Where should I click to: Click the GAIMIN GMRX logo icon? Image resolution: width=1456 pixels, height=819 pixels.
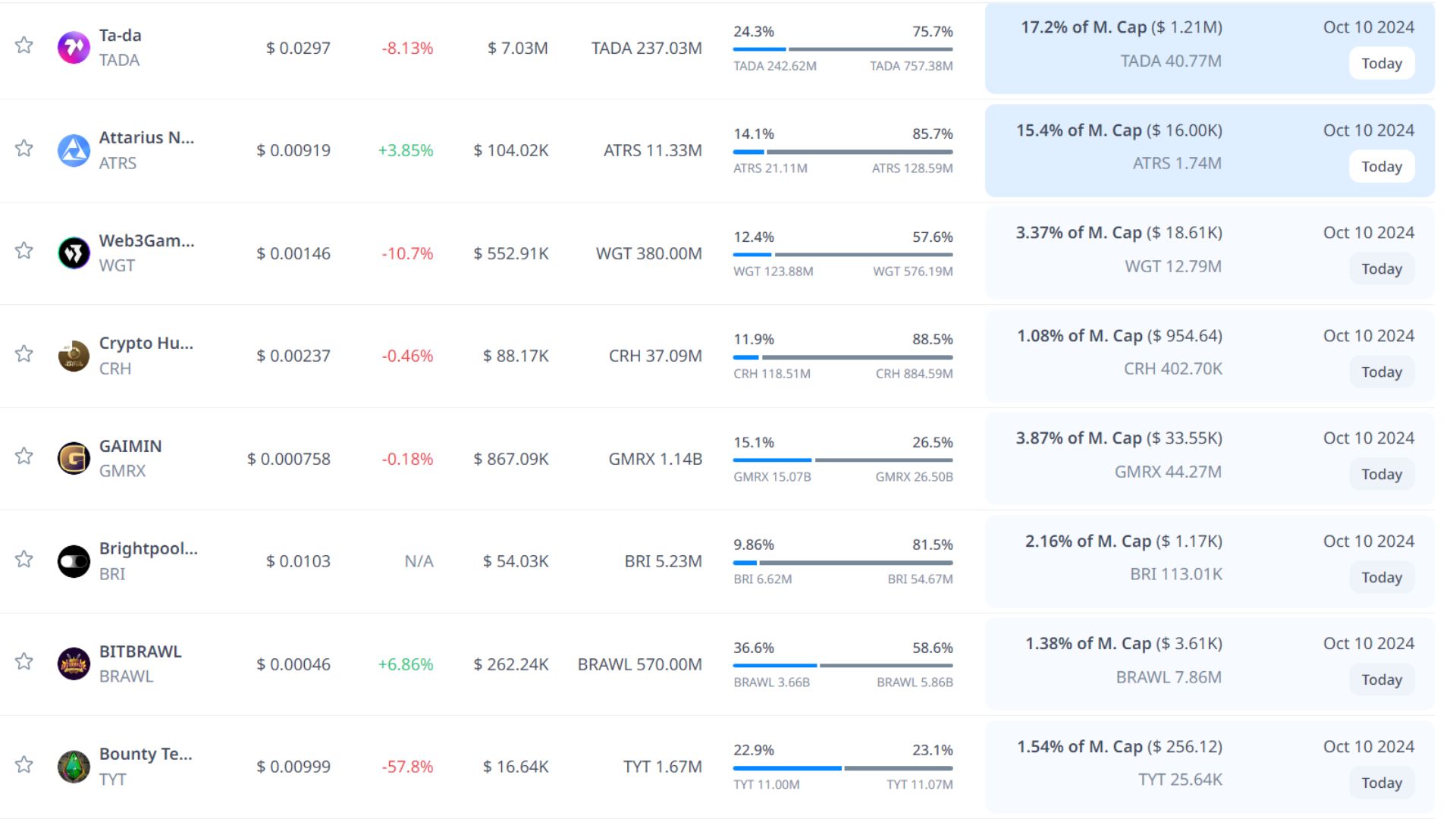pyautogui.click(x=74, y=459)
